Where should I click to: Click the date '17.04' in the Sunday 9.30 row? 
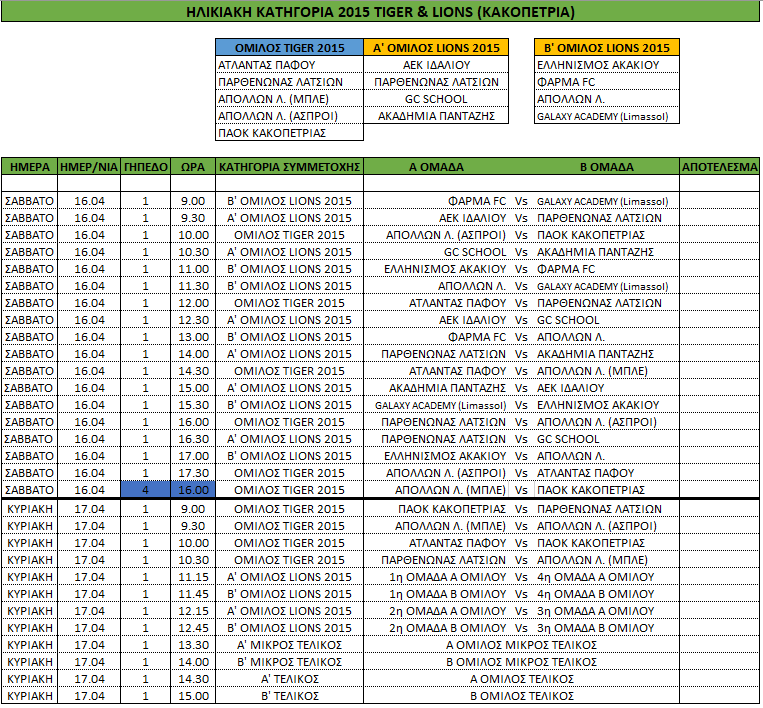click(x=89, y=526)
